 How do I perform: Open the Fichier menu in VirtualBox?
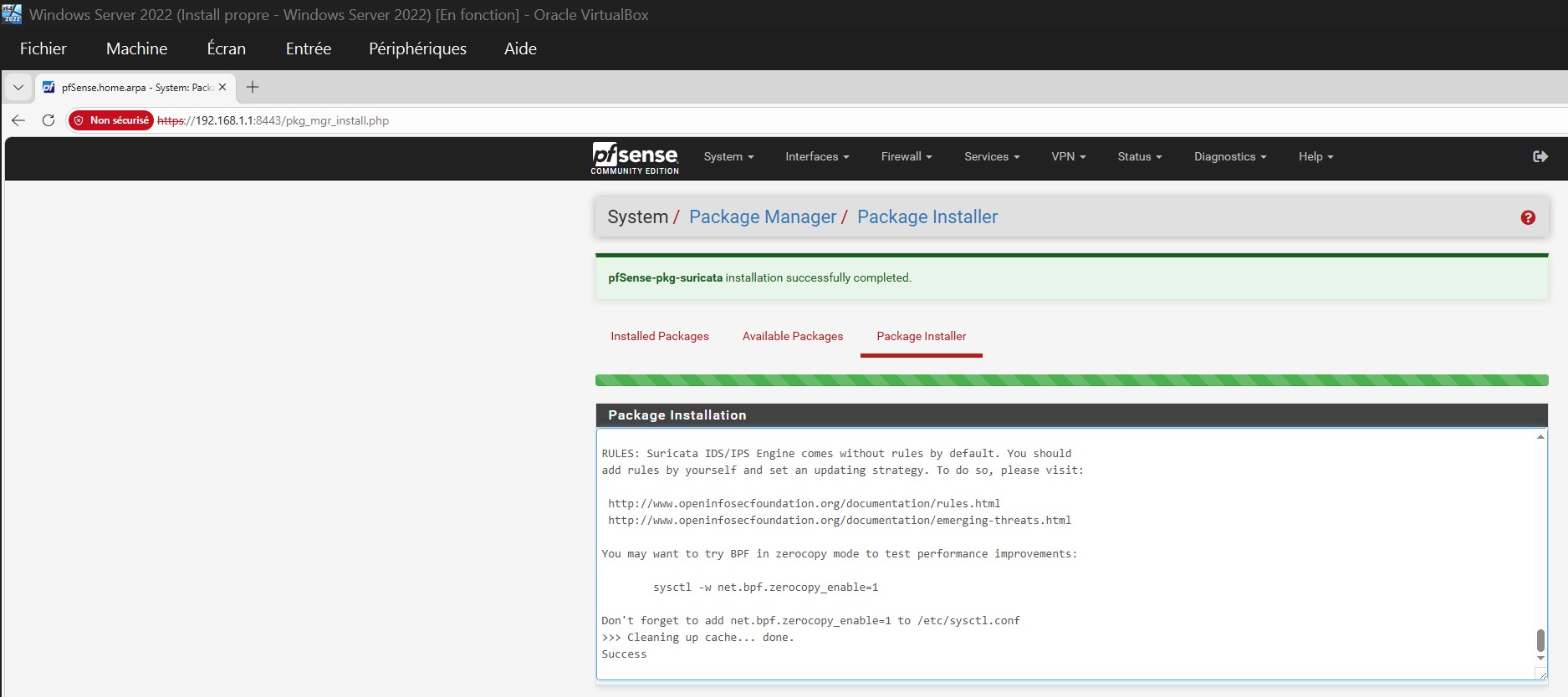pyautogui.click(x=43, y=48)
